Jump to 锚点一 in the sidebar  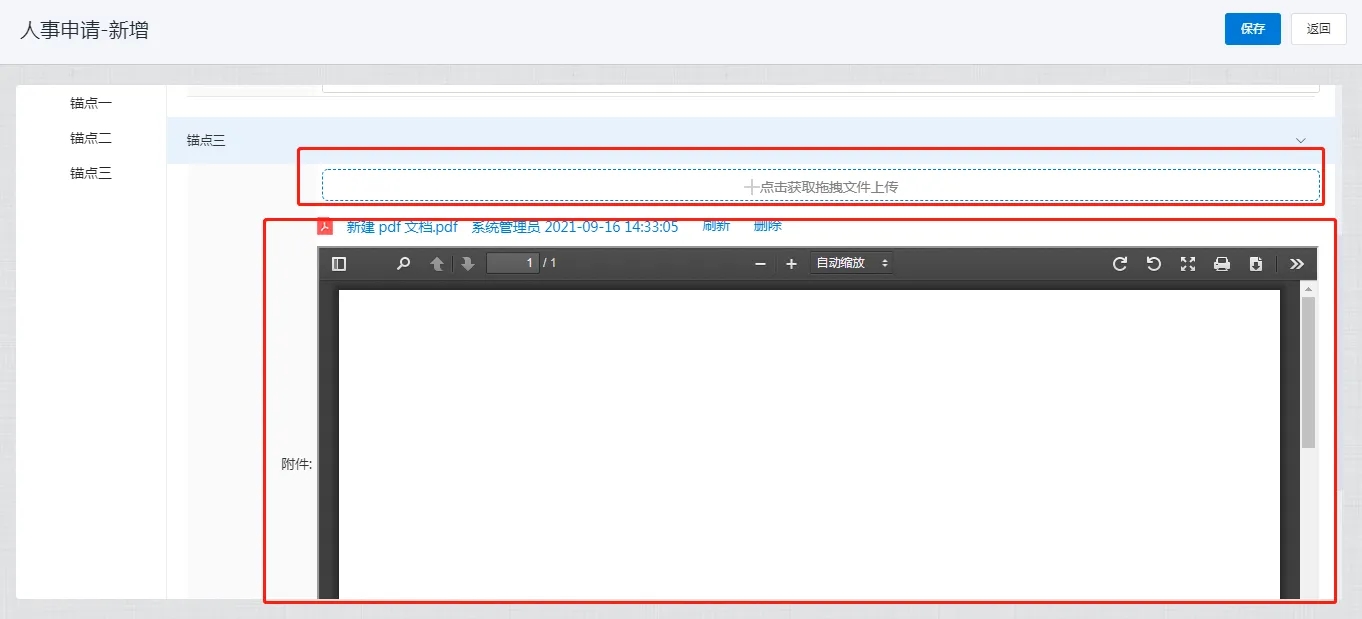point(91,103)
